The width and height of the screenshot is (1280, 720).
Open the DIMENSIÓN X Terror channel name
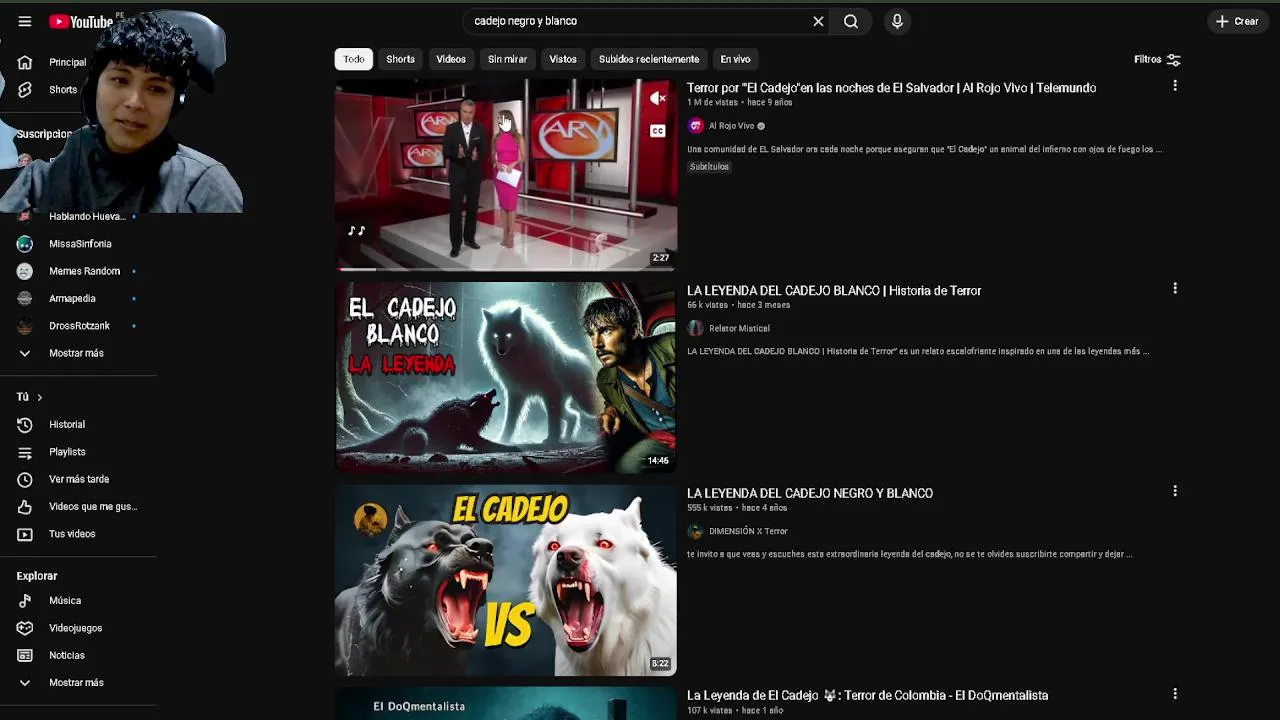(748, 531)
